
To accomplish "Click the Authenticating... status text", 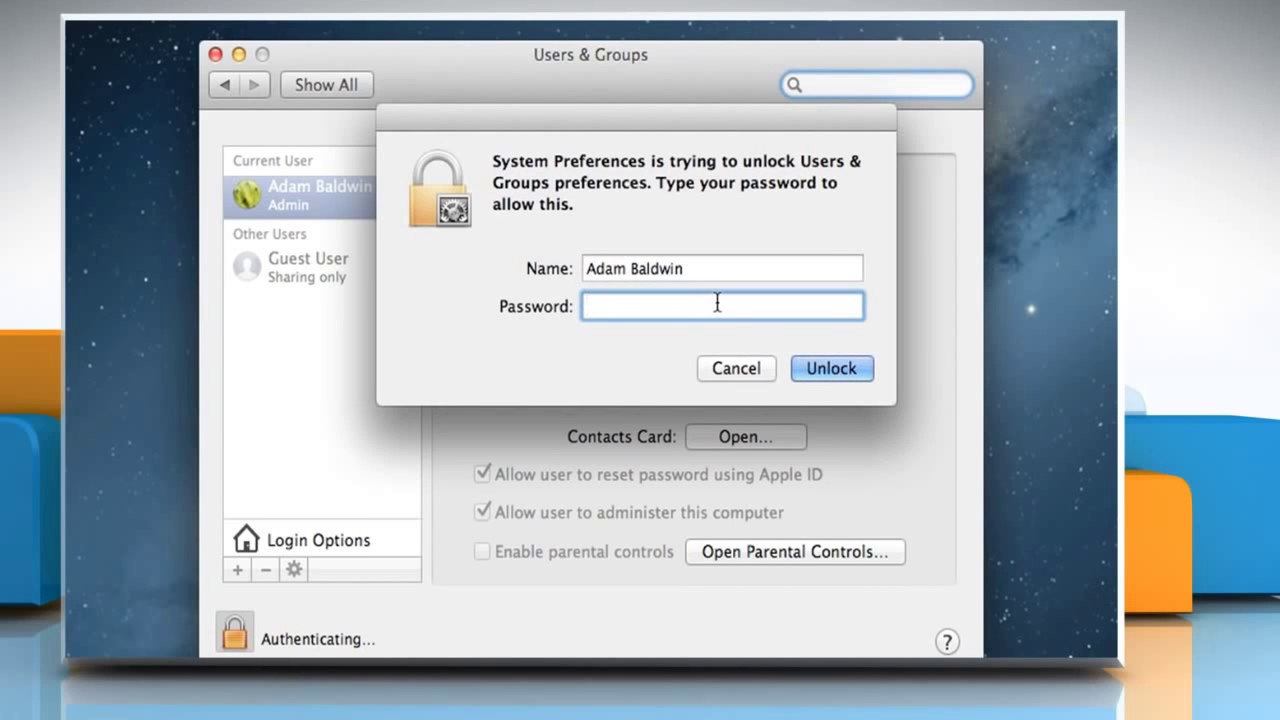I will (x=318, y=639).
